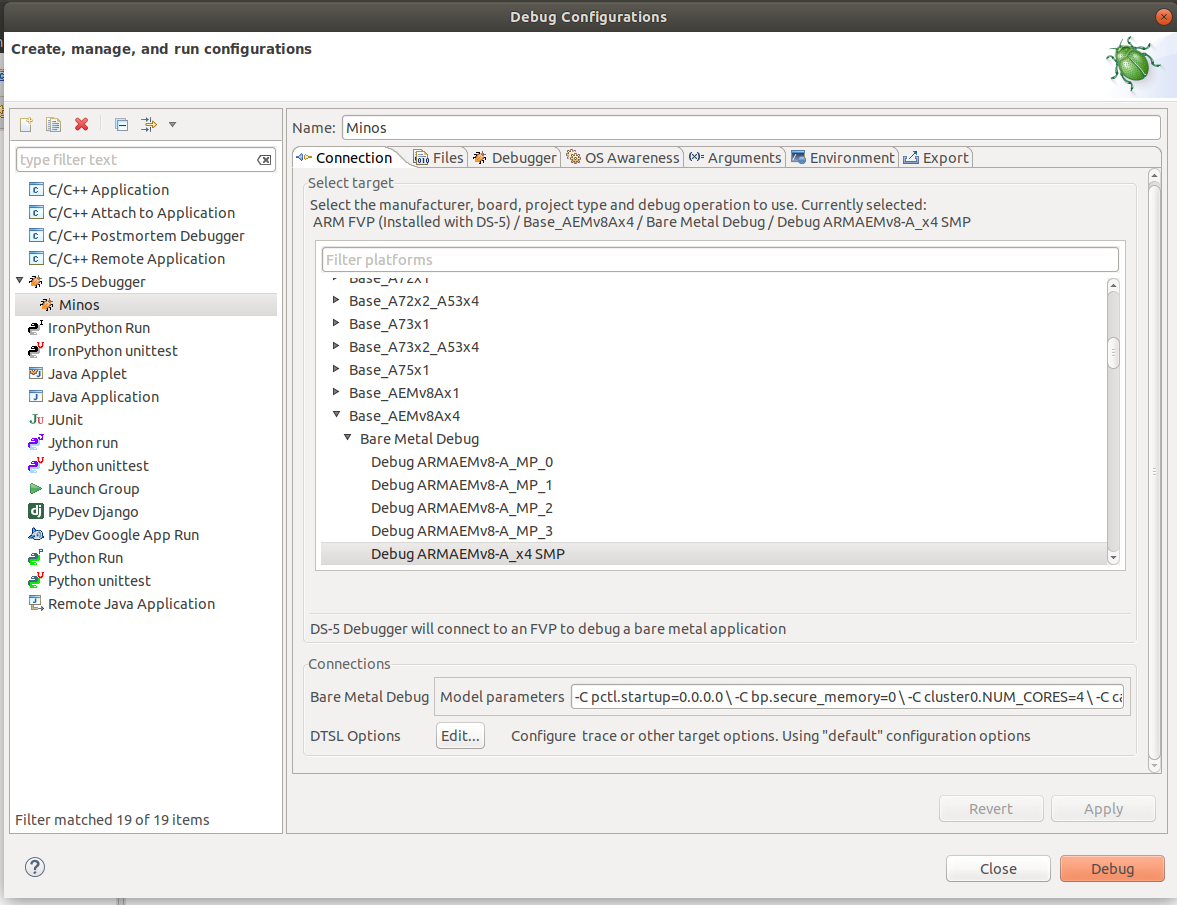Screen dimensions: 1177x905
Task: Open the DTSL Options Edit dialog
Action: [x=459, y=735]
